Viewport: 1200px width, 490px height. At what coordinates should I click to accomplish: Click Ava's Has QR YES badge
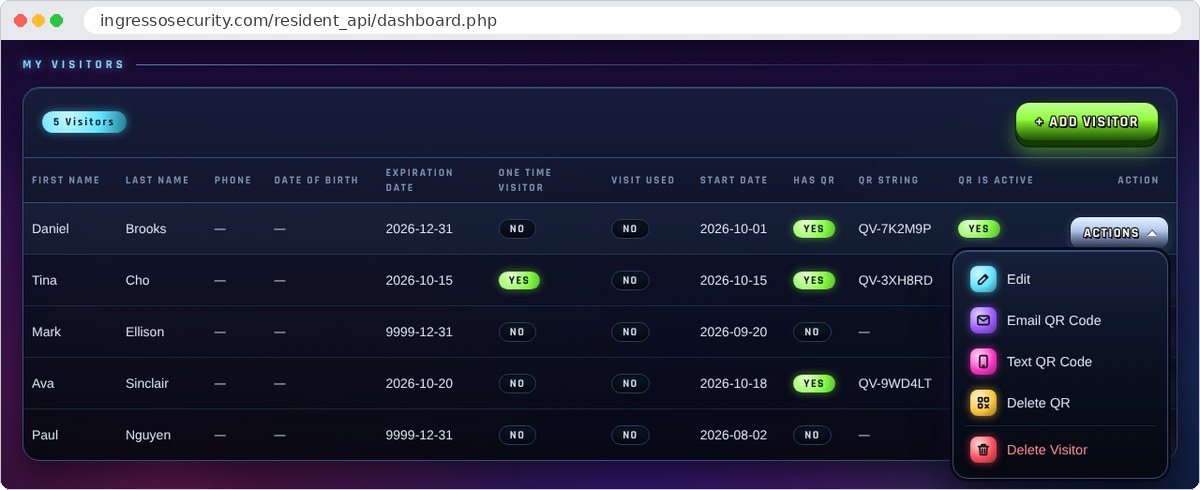[x=814, y=383]
